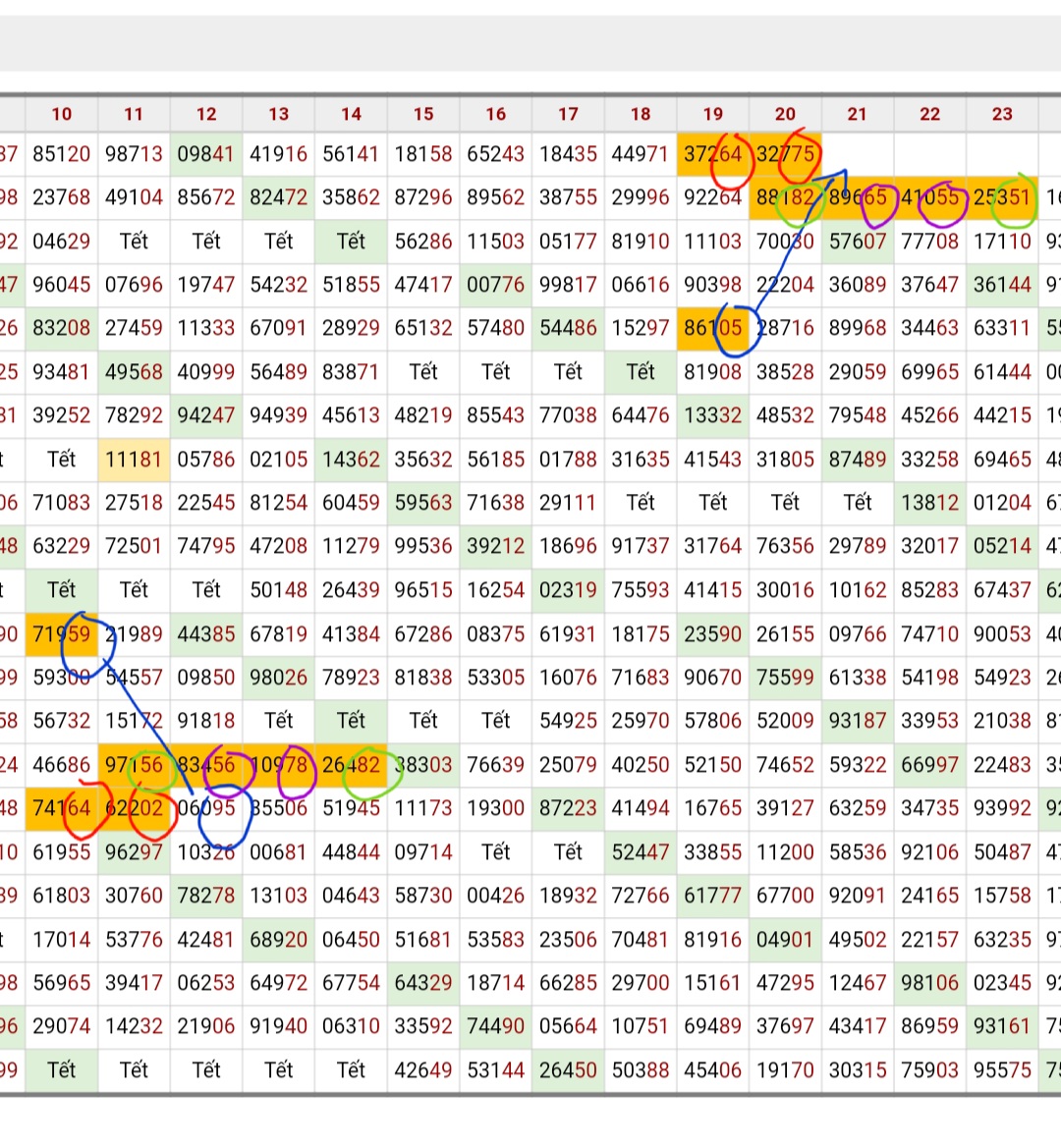Select the green cell 75599
This screenshot has height=1148, width=1061.
click(x=785, y=678)
